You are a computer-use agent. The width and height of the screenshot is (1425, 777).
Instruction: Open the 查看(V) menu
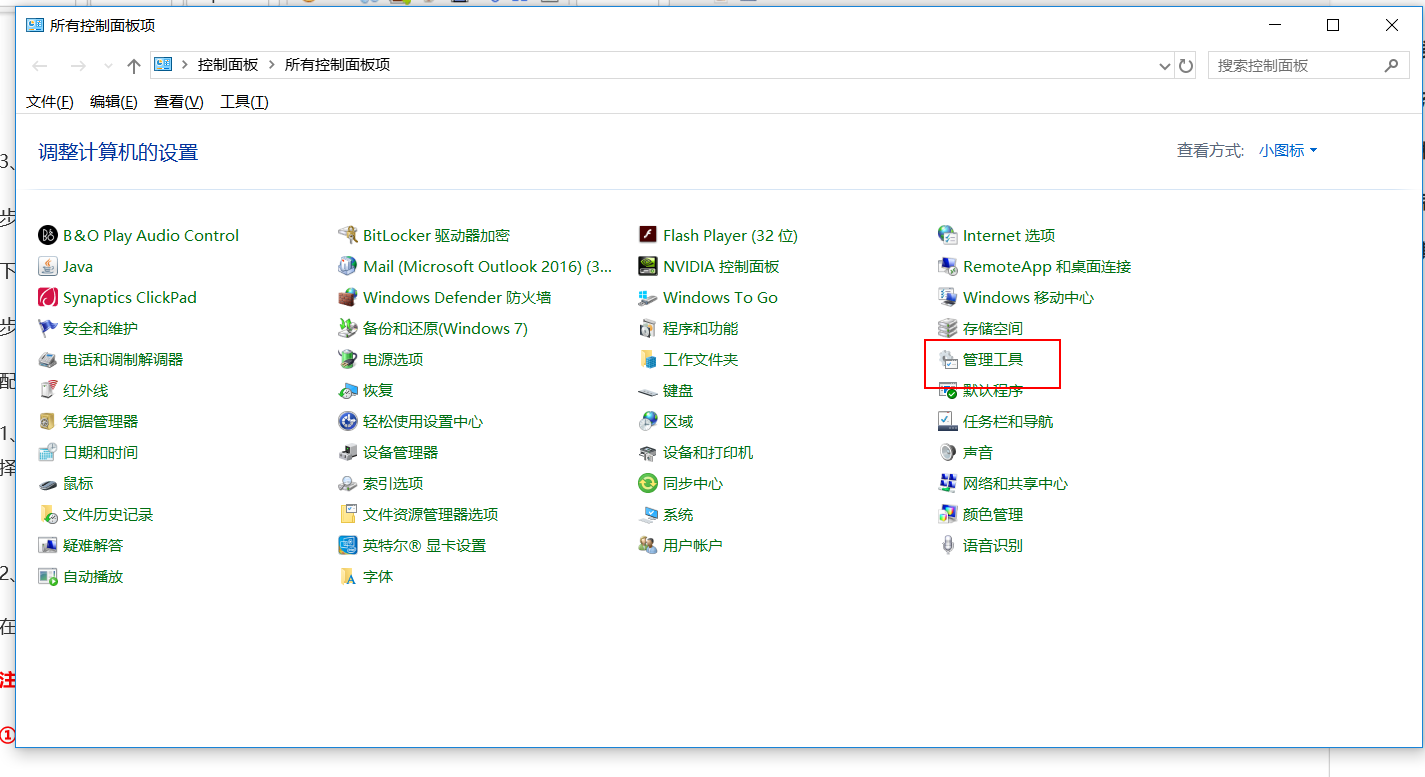tap(179, 102)
